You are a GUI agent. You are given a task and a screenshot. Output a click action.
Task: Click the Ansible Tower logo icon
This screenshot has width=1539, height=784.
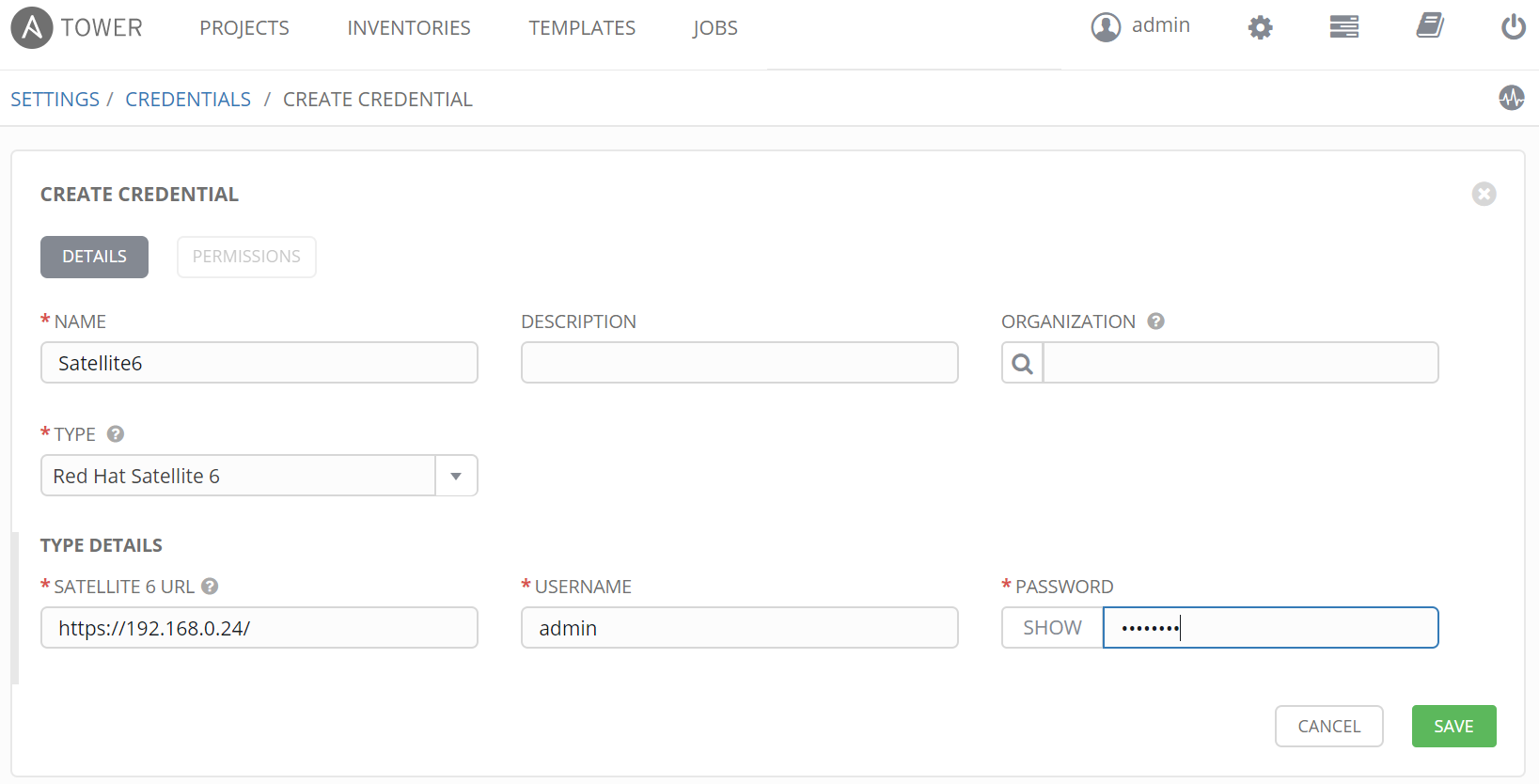pos(32,27)
